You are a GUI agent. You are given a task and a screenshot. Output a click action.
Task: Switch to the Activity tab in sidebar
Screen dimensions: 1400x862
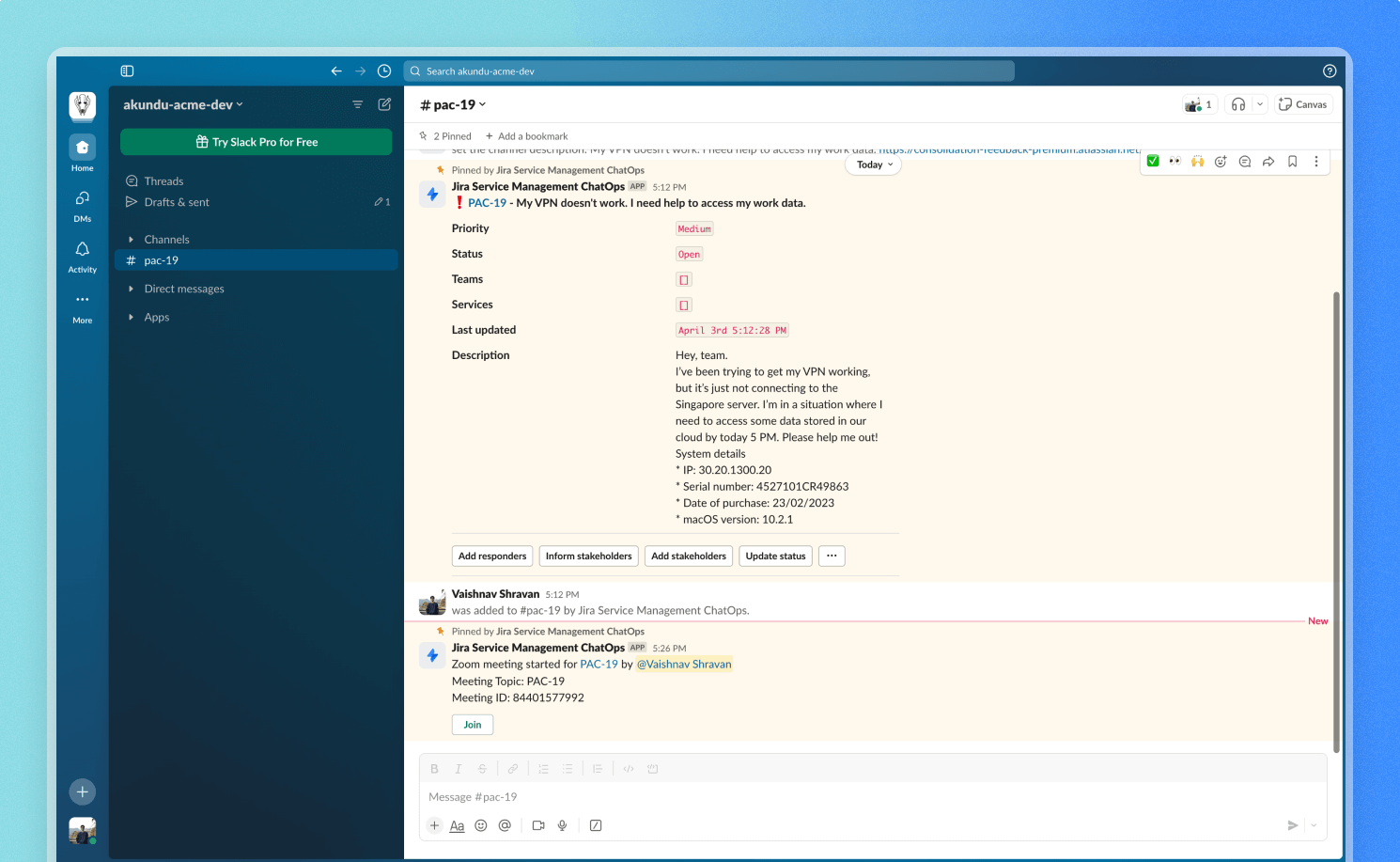coord(82,255)
